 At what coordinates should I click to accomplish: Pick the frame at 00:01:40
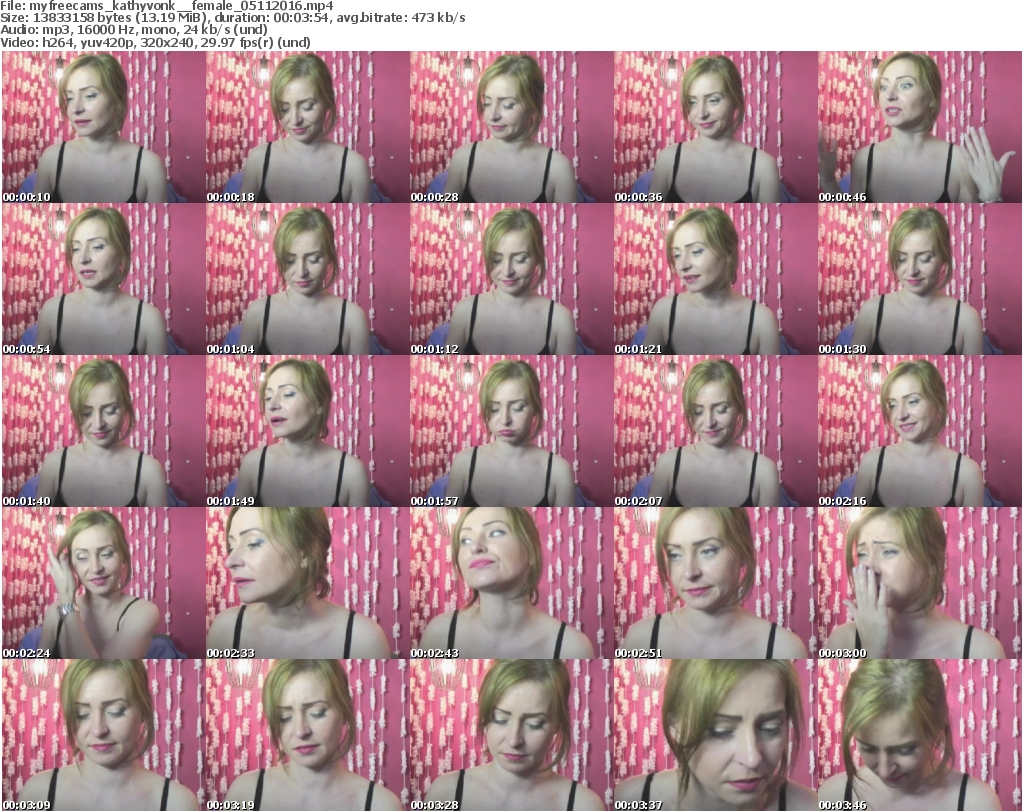click(104, 432)
